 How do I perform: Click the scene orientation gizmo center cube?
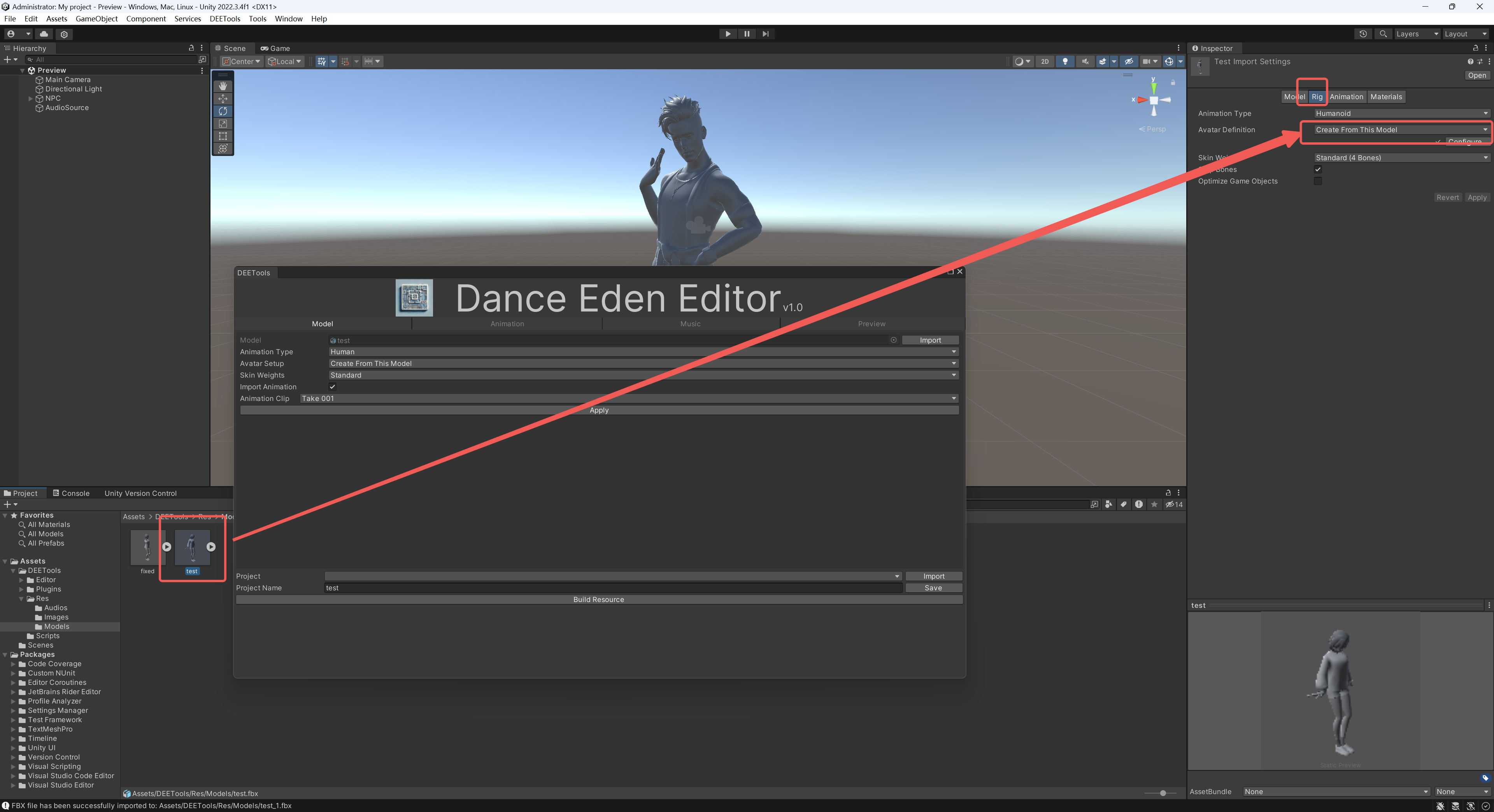[1154, 100]
